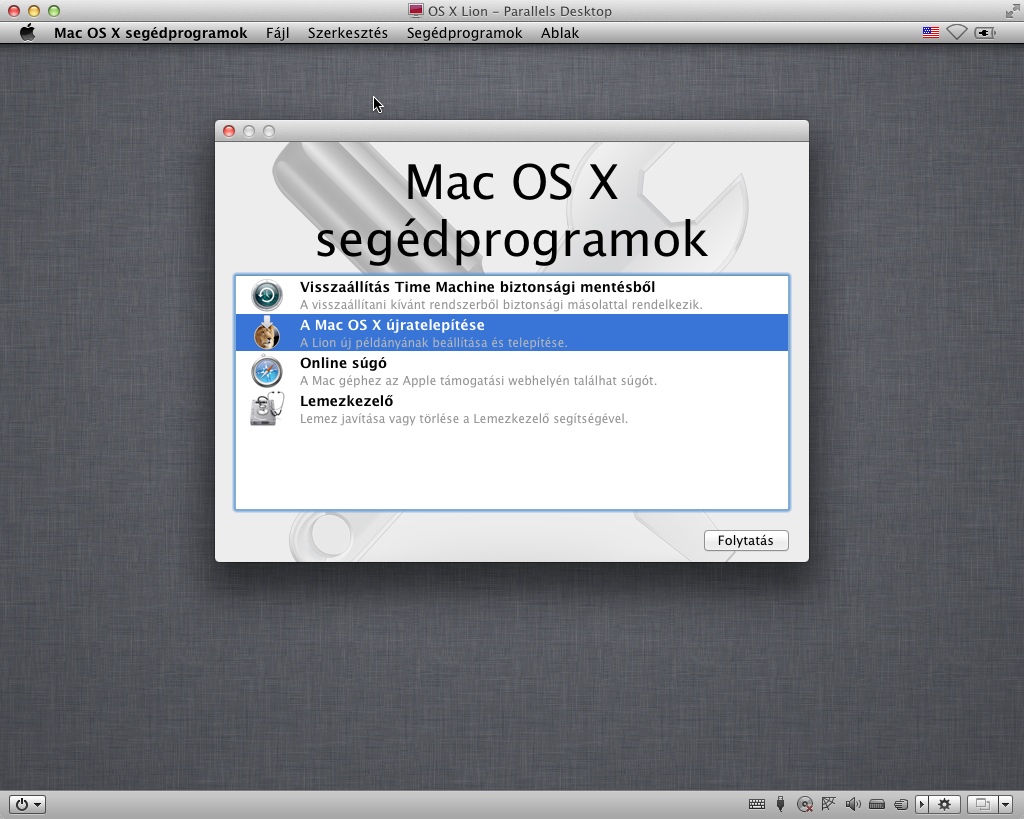Zoom the Parallels Desktop window green button
This screenshot has width=1024, height=819.
pyautogui.click(x=54, y=11)
